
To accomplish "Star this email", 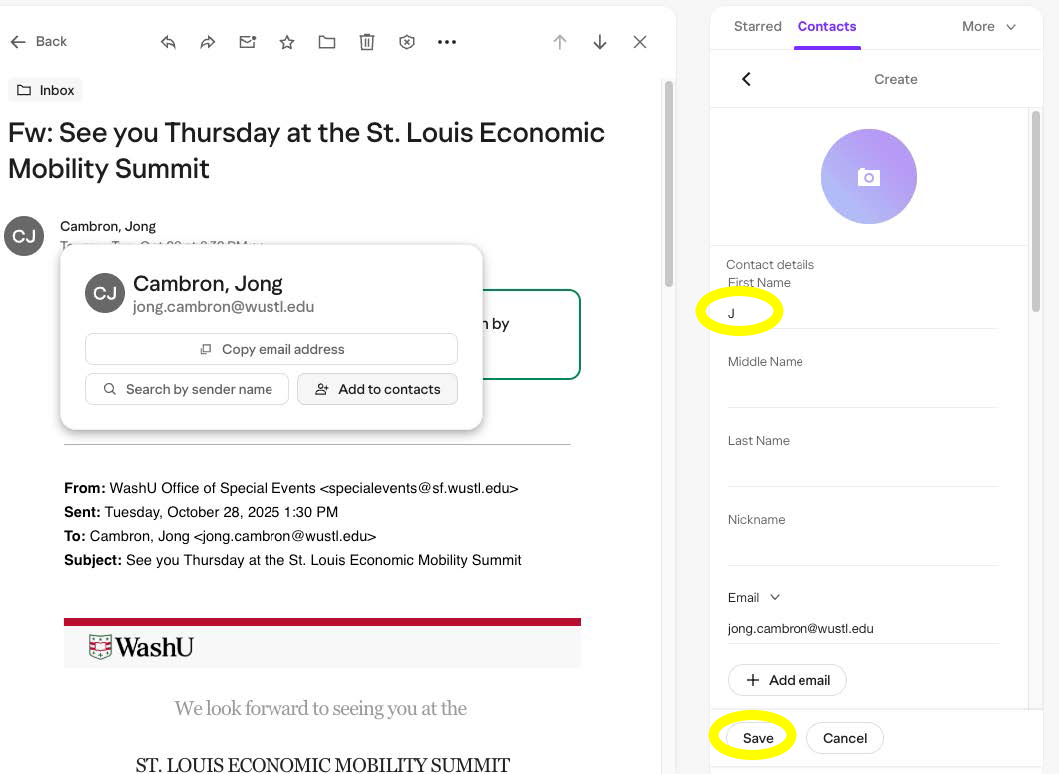I will click(x=287, y=42).
